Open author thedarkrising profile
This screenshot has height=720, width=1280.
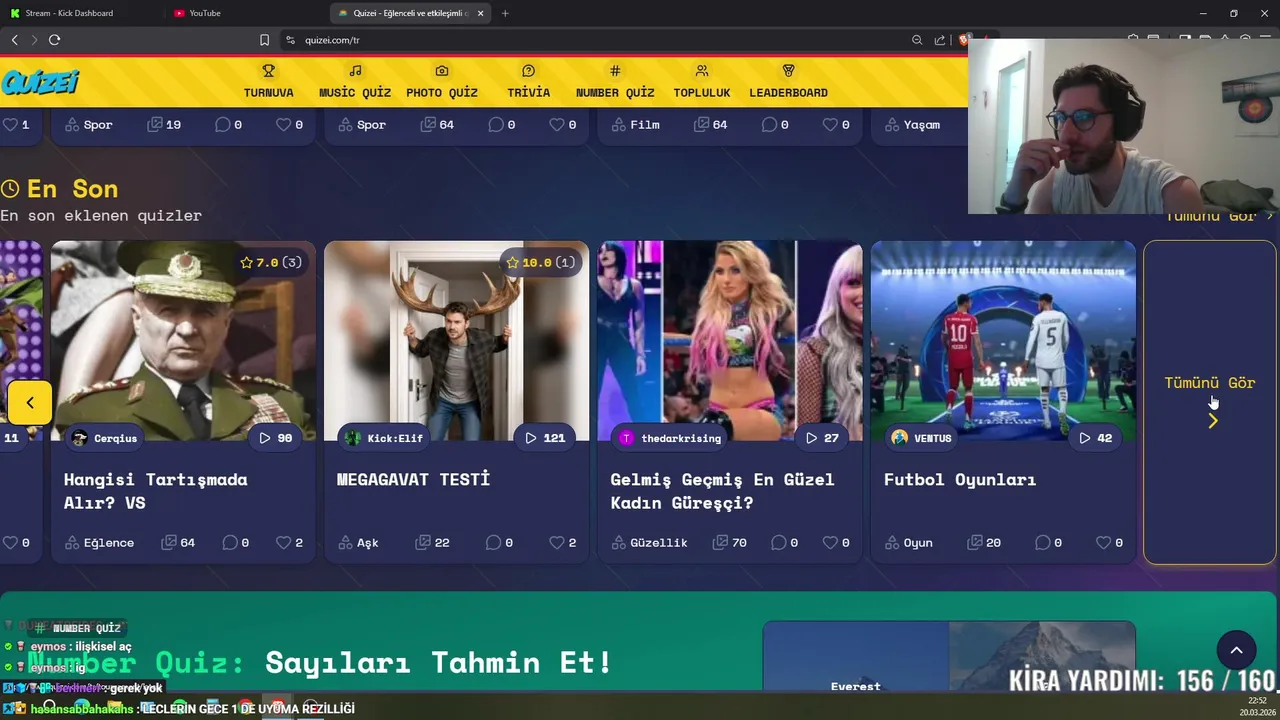point(670,438)
